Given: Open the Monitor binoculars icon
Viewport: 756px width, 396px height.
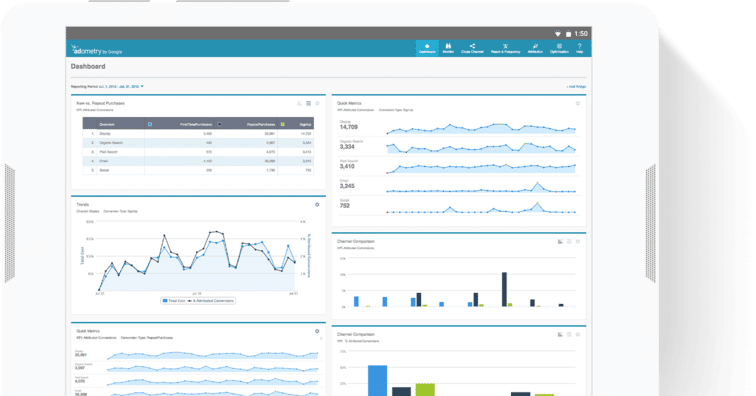Looking at the screenshot, I should 448,48.
